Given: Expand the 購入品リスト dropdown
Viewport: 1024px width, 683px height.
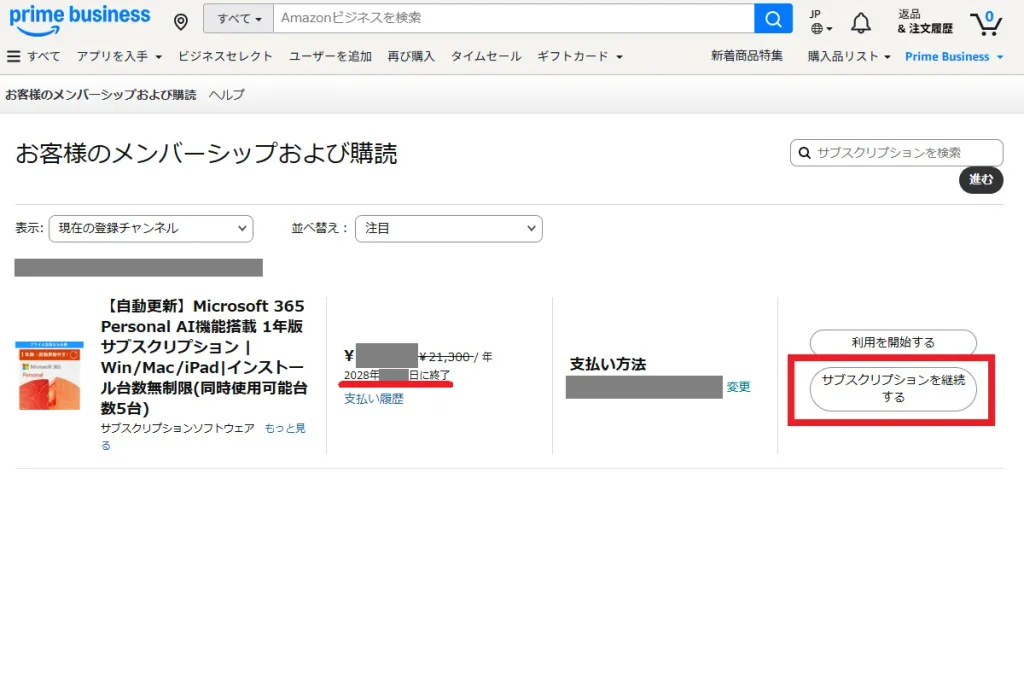Looking at the screenshot, I should pos(849,56).
